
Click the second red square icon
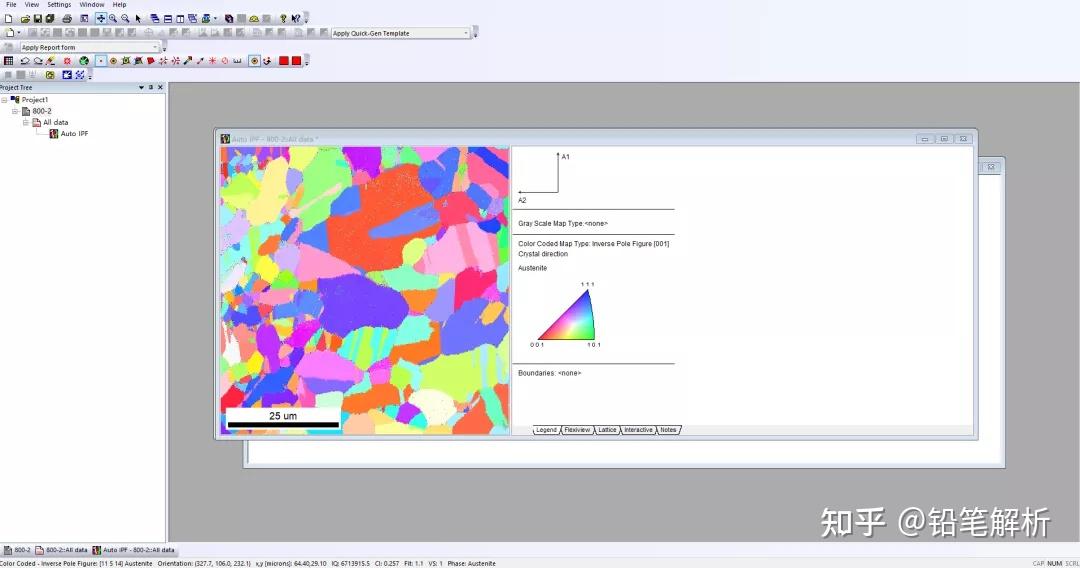(296, 61)
